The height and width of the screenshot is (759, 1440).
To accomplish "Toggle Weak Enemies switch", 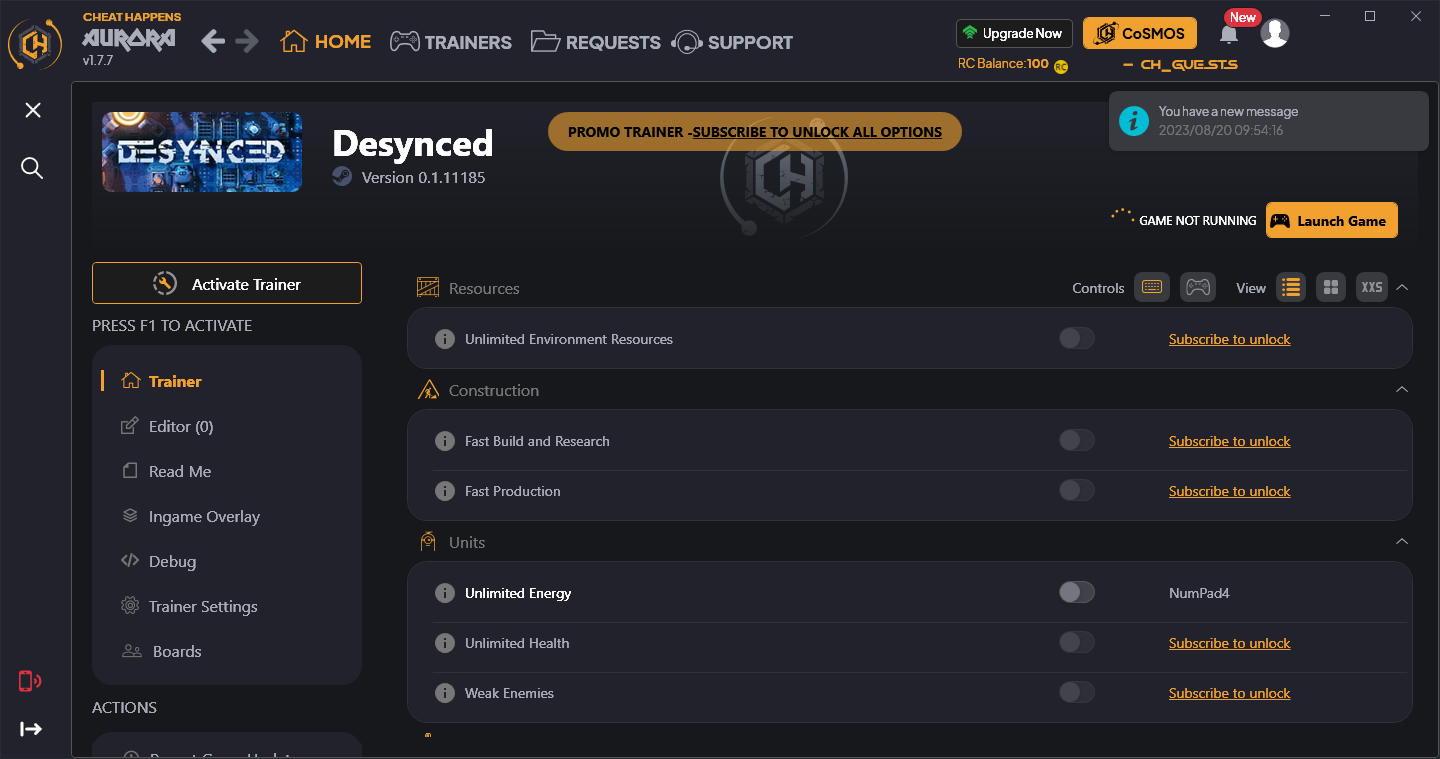I will tap(1077, 693).
